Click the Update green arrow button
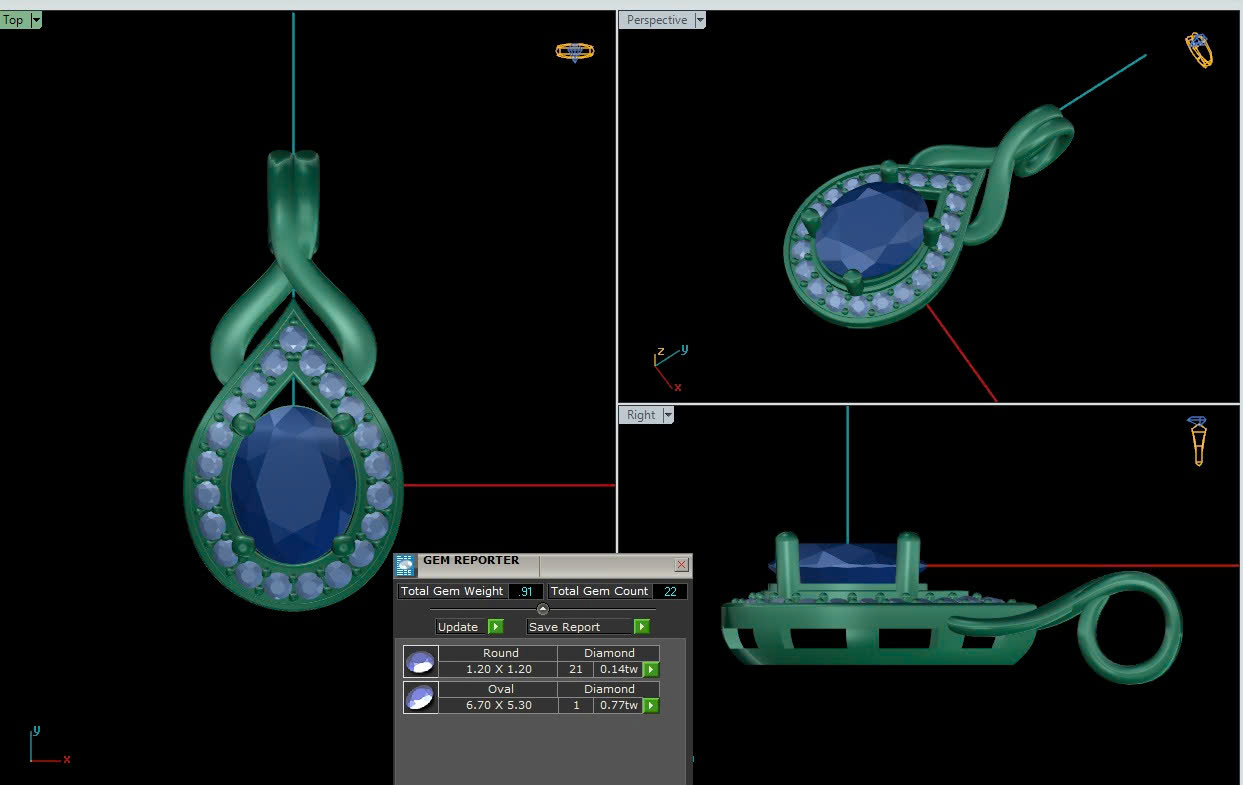Image resolution: width=1243 pixels, height=785 pixels. point(495,627)
